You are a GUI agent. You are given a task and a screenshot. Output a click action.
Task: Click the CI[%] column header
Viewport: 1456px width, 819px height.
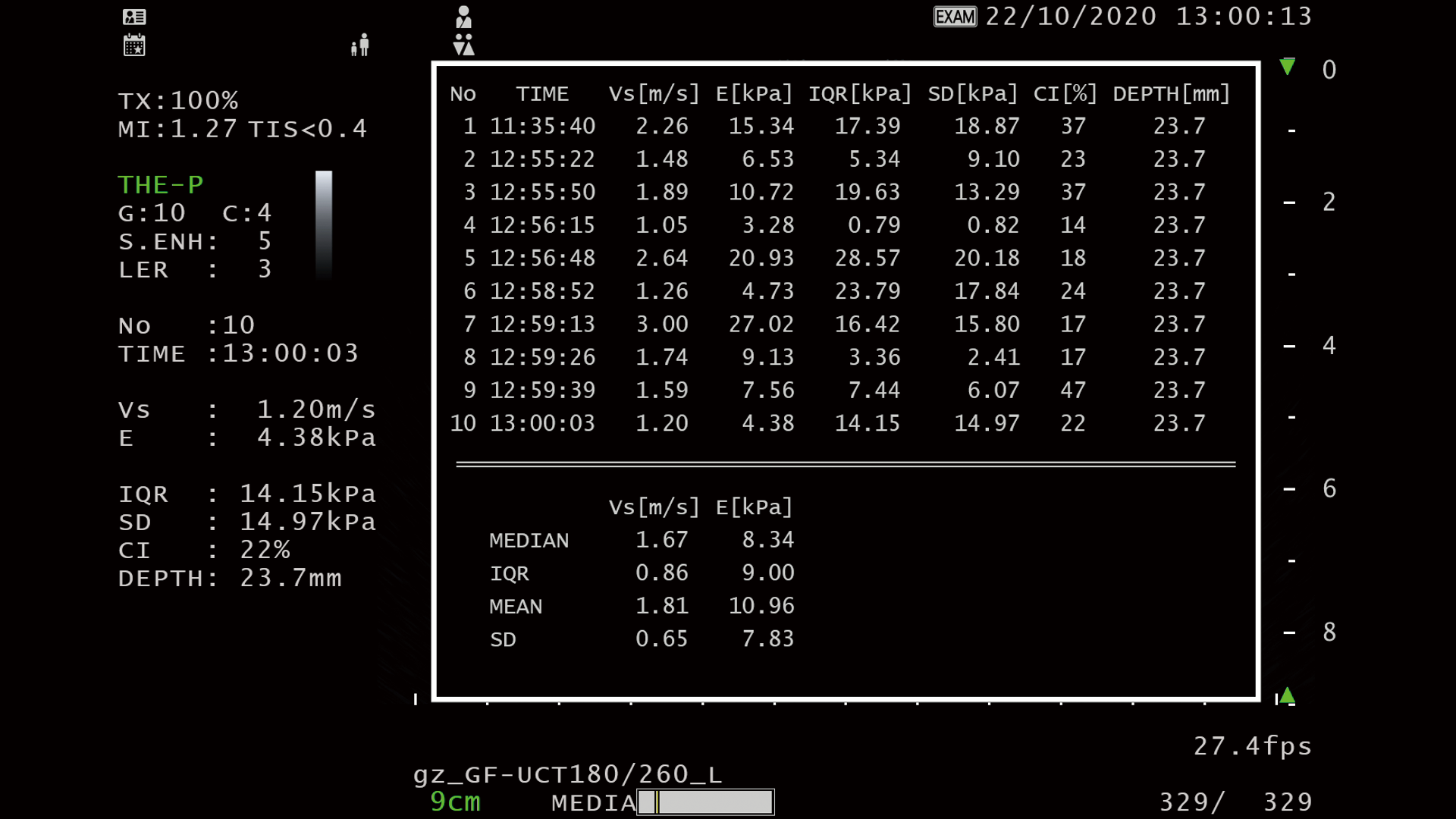tap(1065, 94)
